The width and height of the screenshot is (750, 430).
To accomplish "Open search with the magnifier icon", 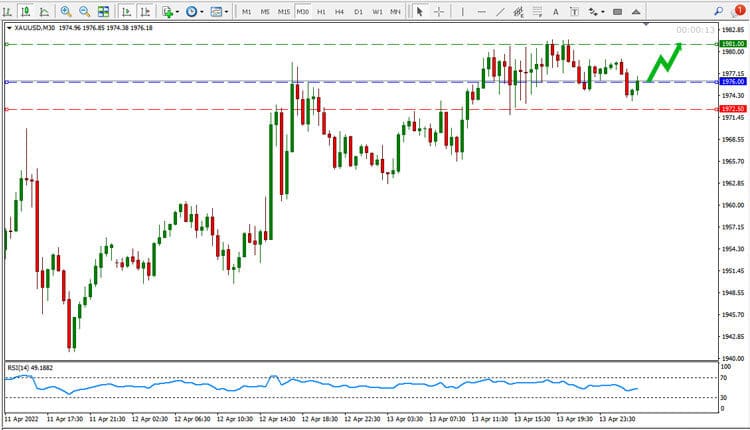I will 716,11.
